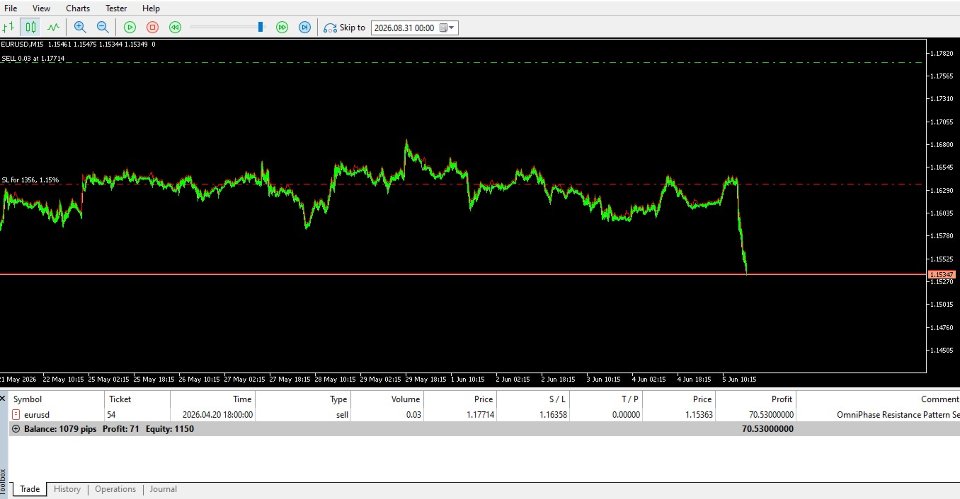Image resolution: width=960 pixels, height=499 pixels.
Task: Select the eurusd order icon
Action: [16, 415]
